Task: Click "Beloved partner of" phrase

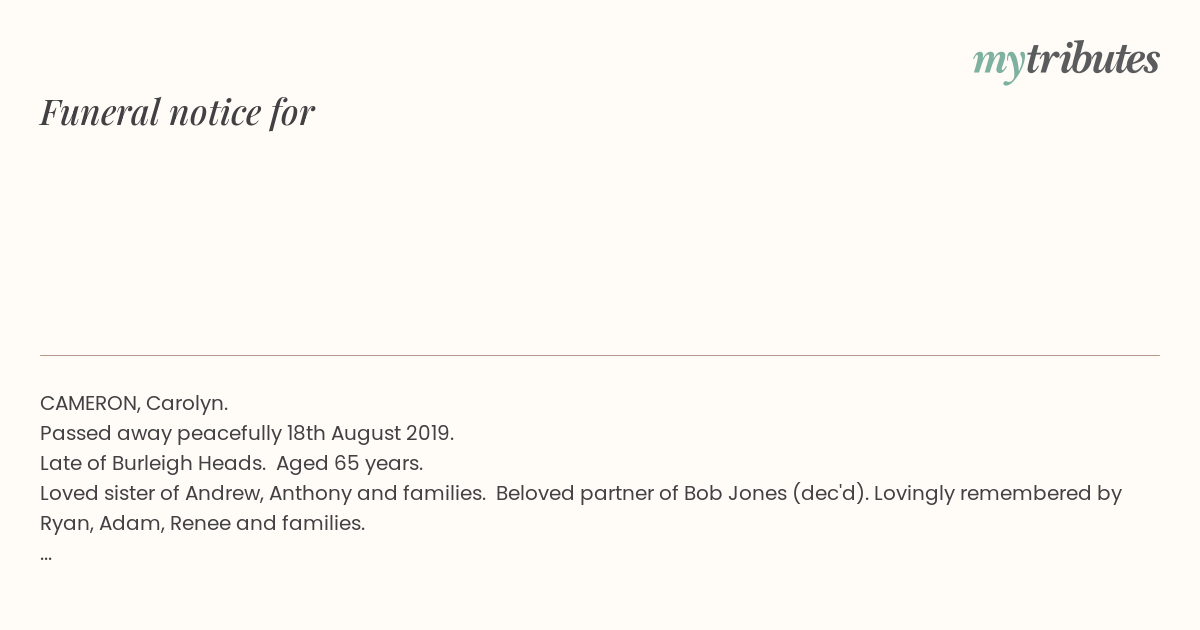Action: pyautogui.click(x=587, y=494)
